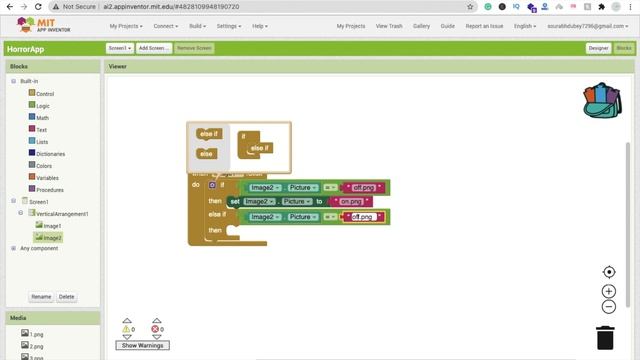Open the Build menu

(x=198, y=26)
